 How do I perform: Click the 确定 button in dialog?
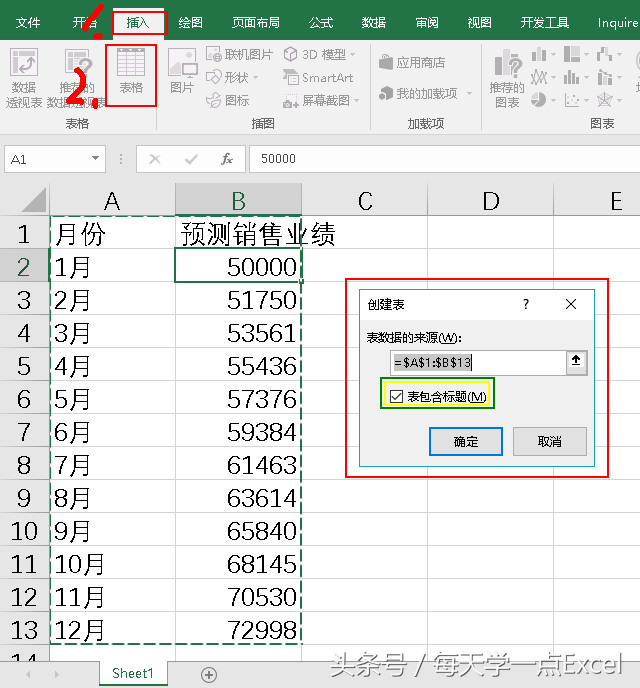pyautogui.click(x=466, y=441)
